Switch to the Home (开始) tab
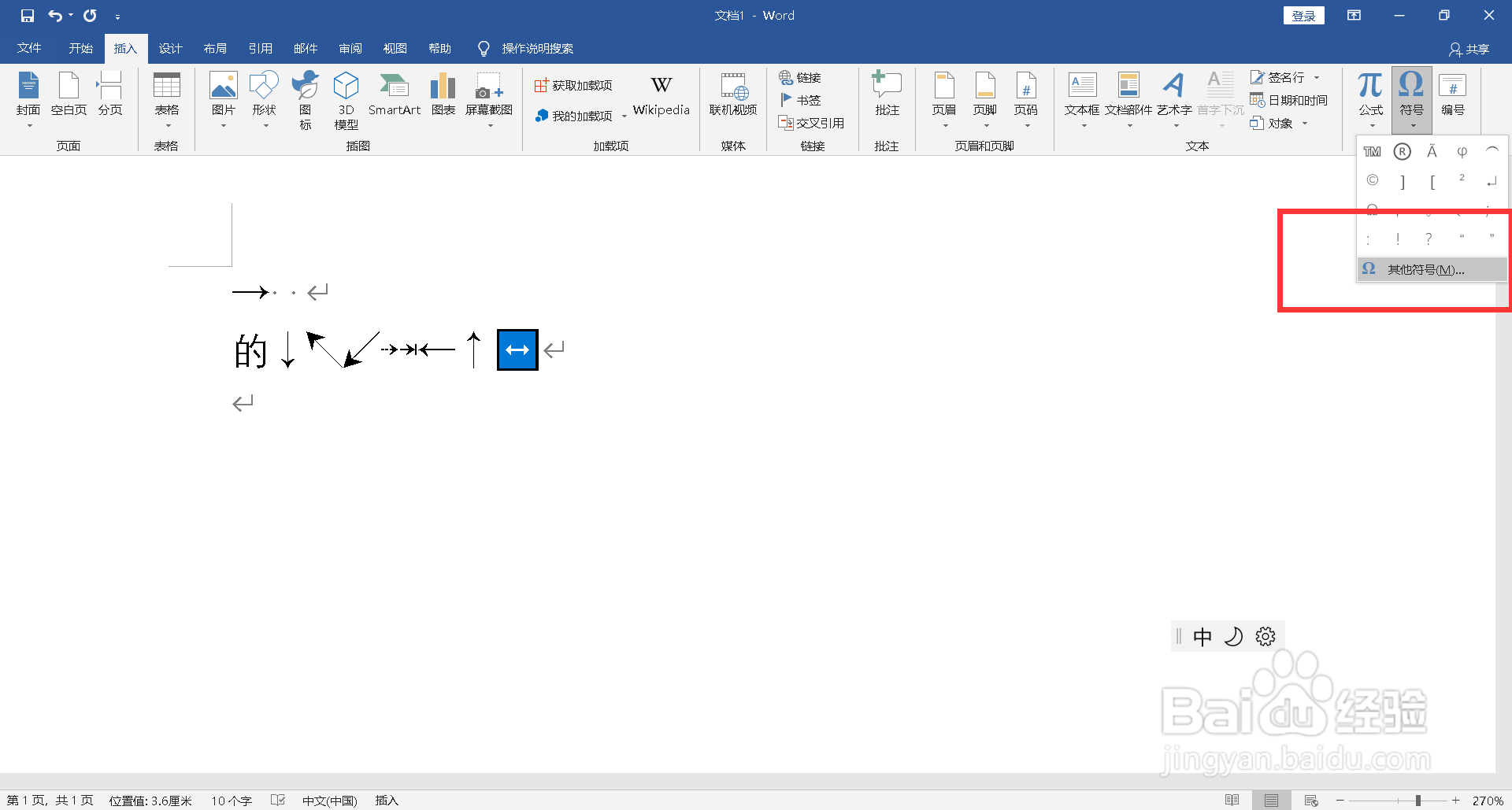This screenshot has height=810, width=1512. point(80,48)
